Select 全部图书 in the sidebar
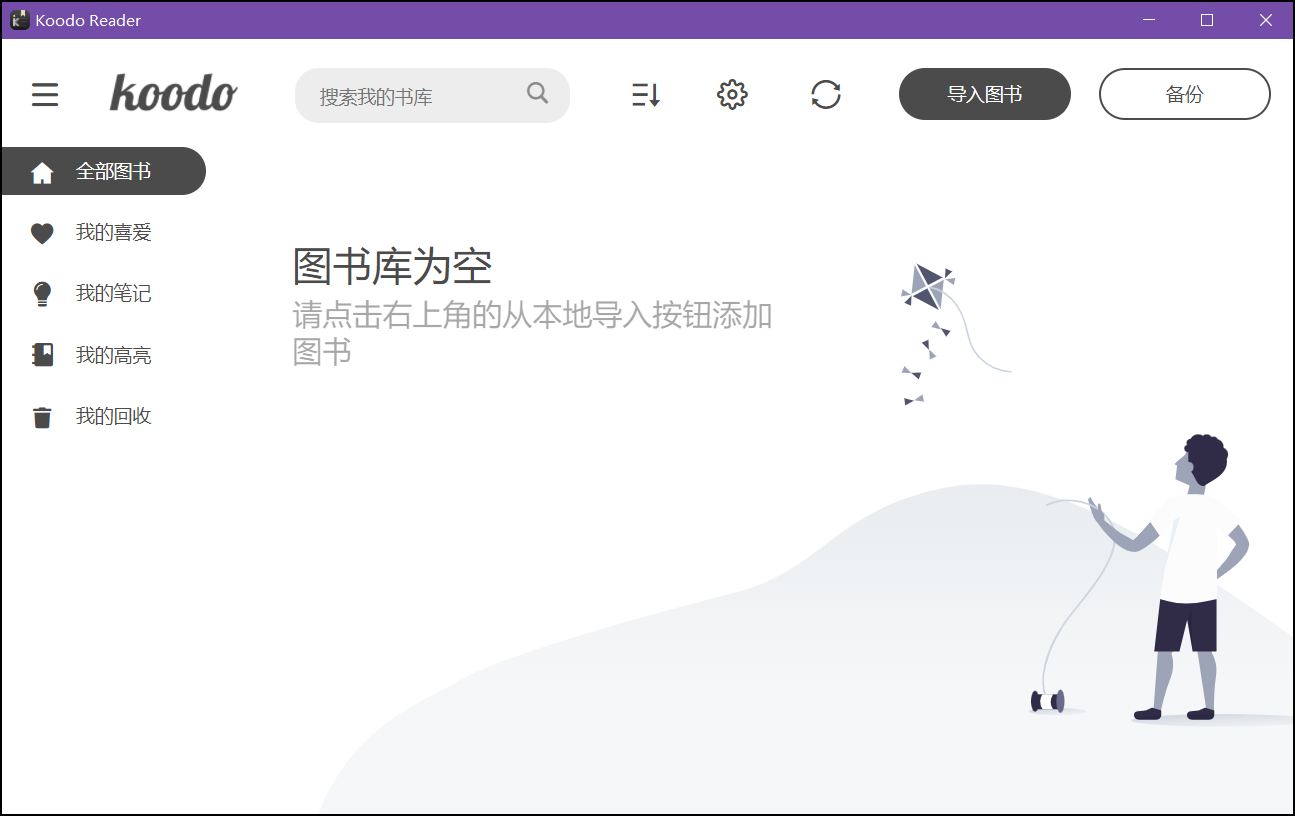This screenshot has height=816, width=1295. tap(104, 171)
